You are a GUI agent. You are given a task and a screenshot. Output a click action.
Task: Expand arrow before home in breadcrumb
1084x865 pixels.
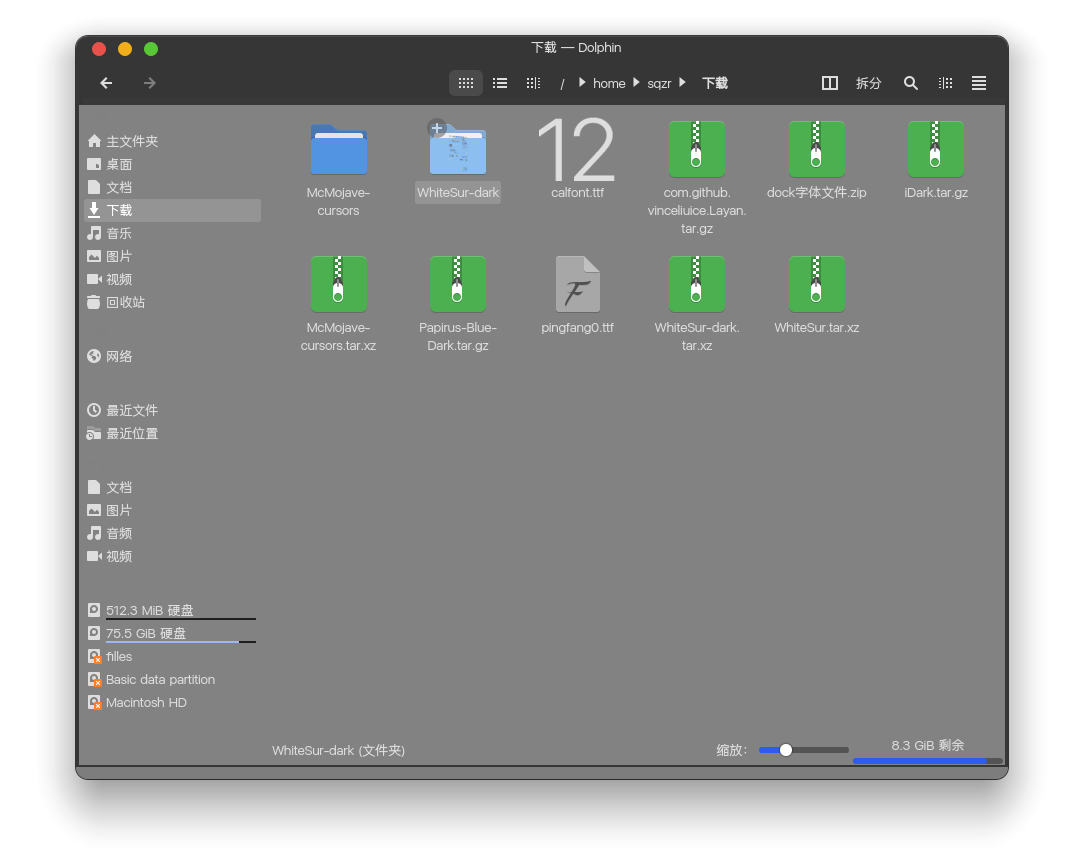tap(582, 82)
